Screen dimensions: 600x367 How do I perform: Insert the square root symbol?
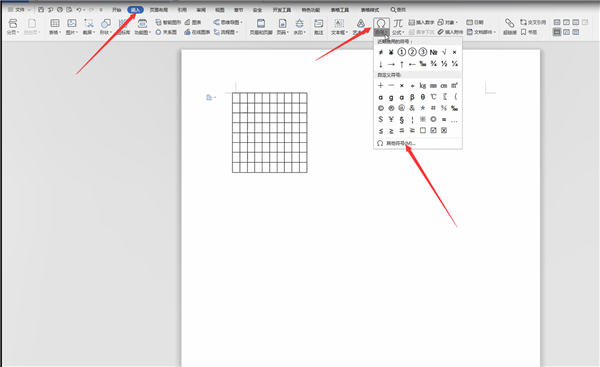point(444,52)
